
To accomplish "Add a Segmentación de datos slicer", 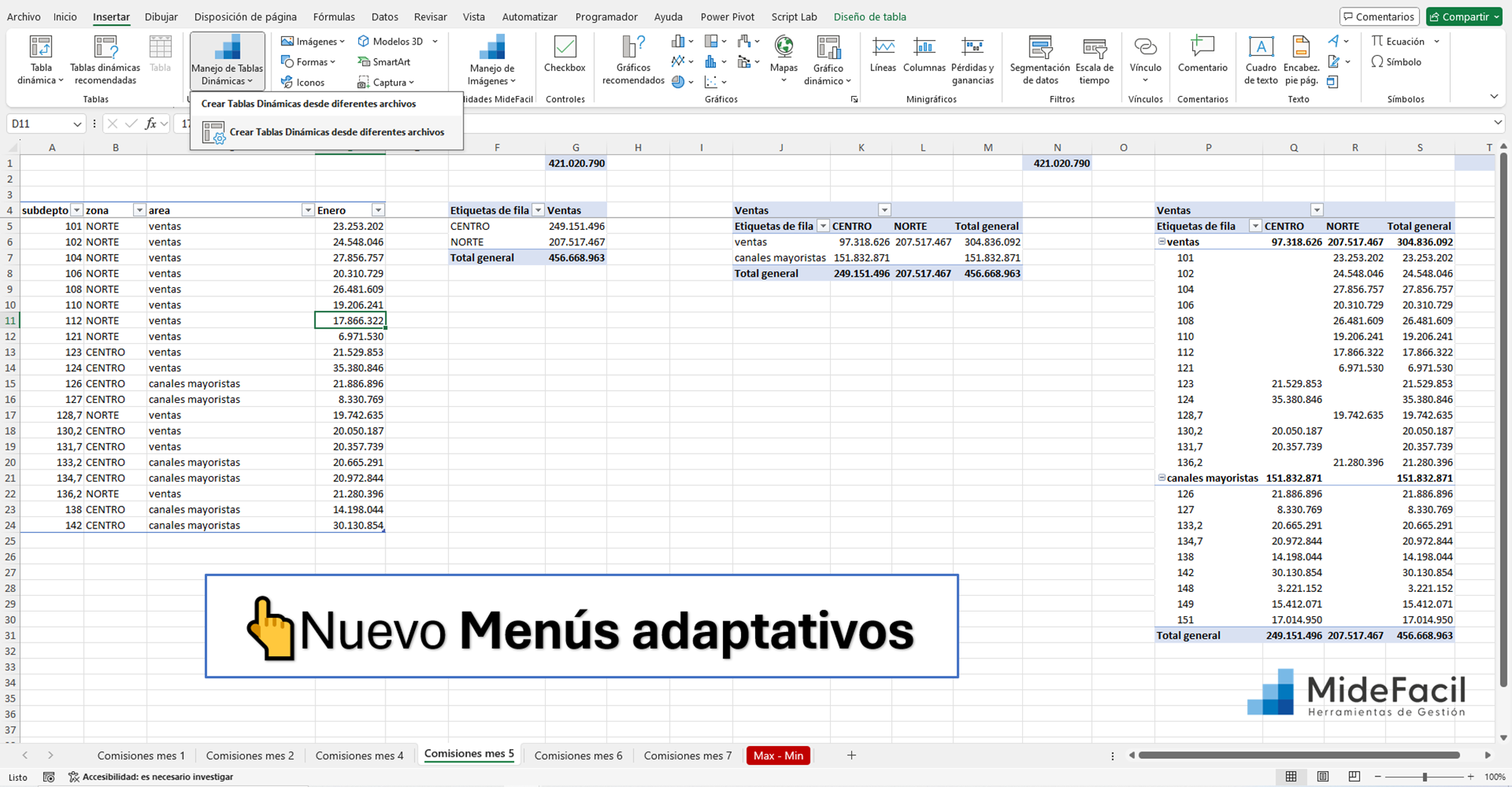I will (x=1040, y=60).
